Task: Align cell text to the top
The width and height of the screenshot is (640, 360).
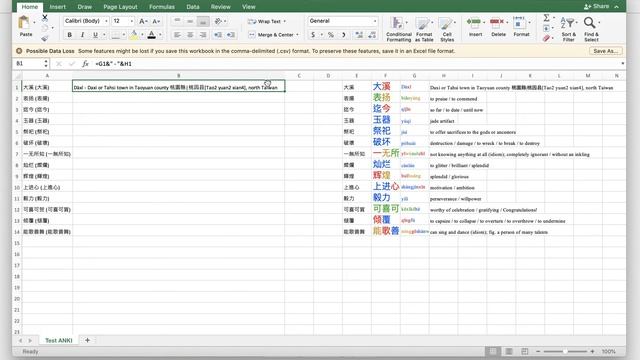Action: pyautogui.click(x=177, y=21)
